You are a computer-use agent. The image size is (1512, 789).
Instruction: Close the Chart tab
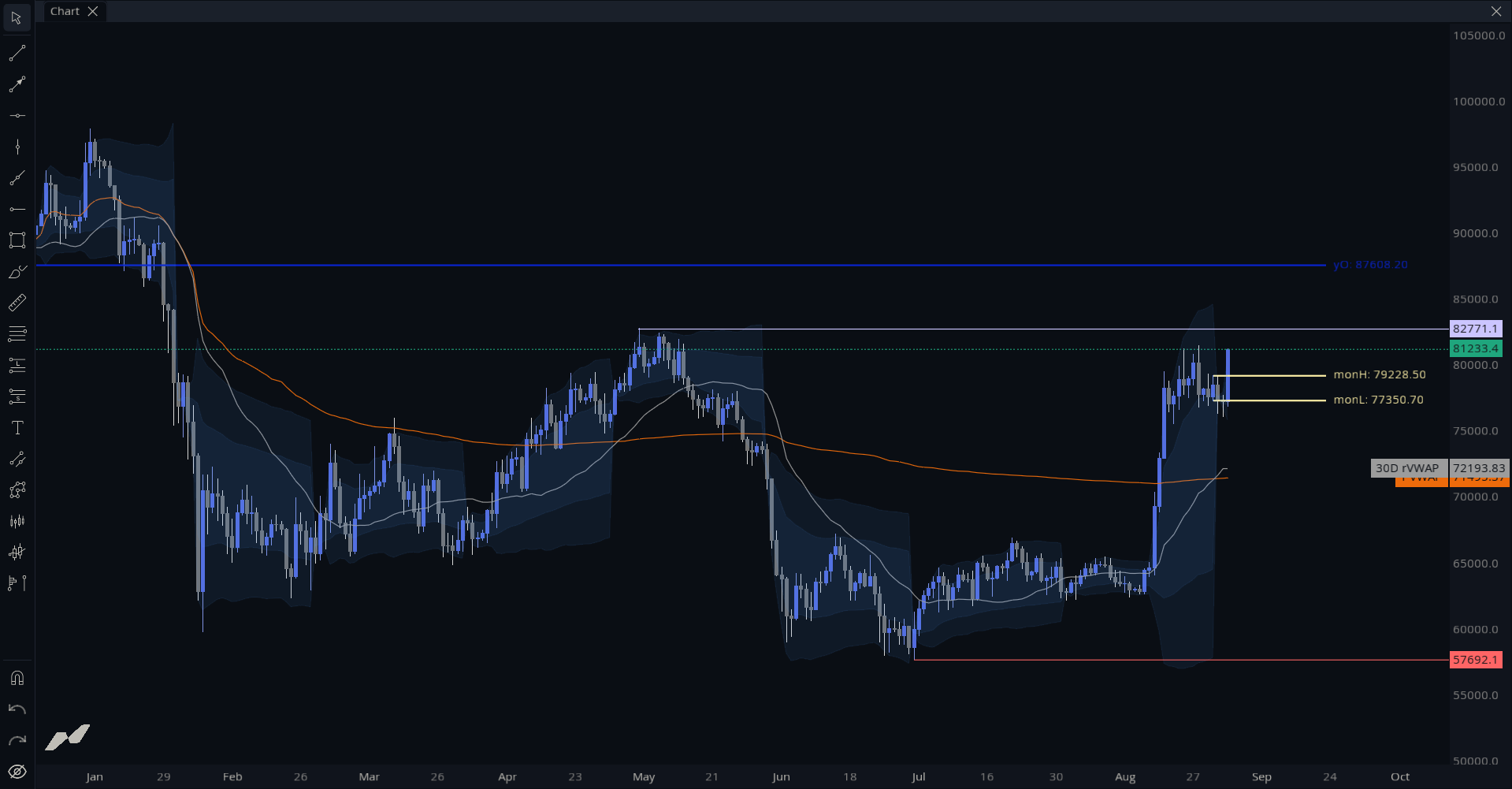point(93,11)
